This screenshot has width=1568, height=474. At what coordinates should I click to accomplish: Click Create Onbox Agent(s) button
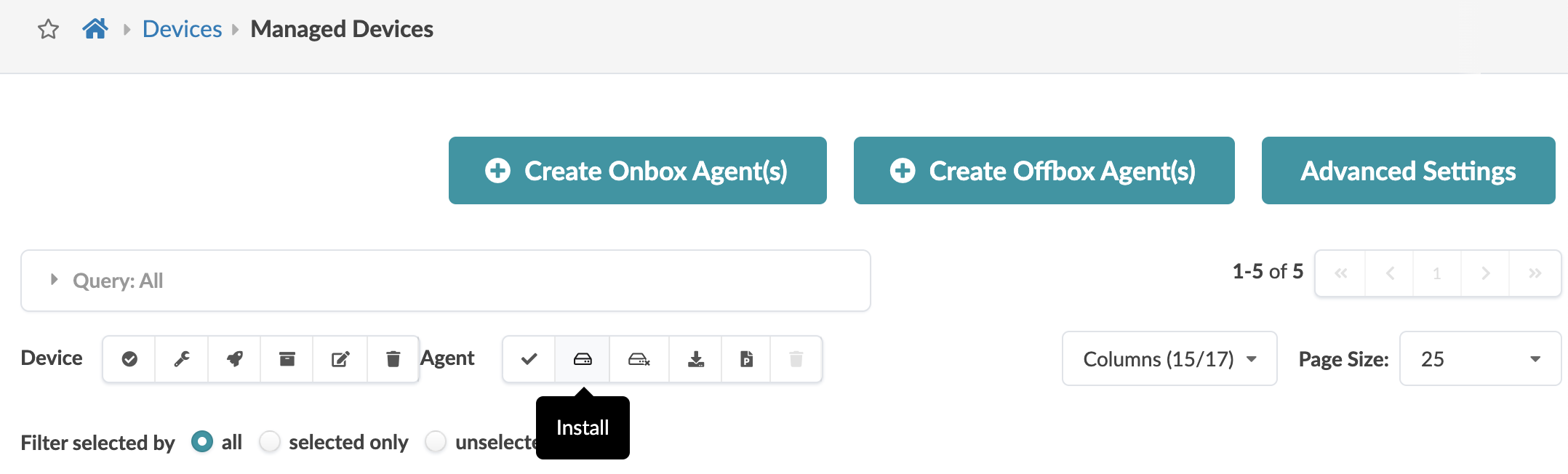pyautogui.click(x=637, y=171)
